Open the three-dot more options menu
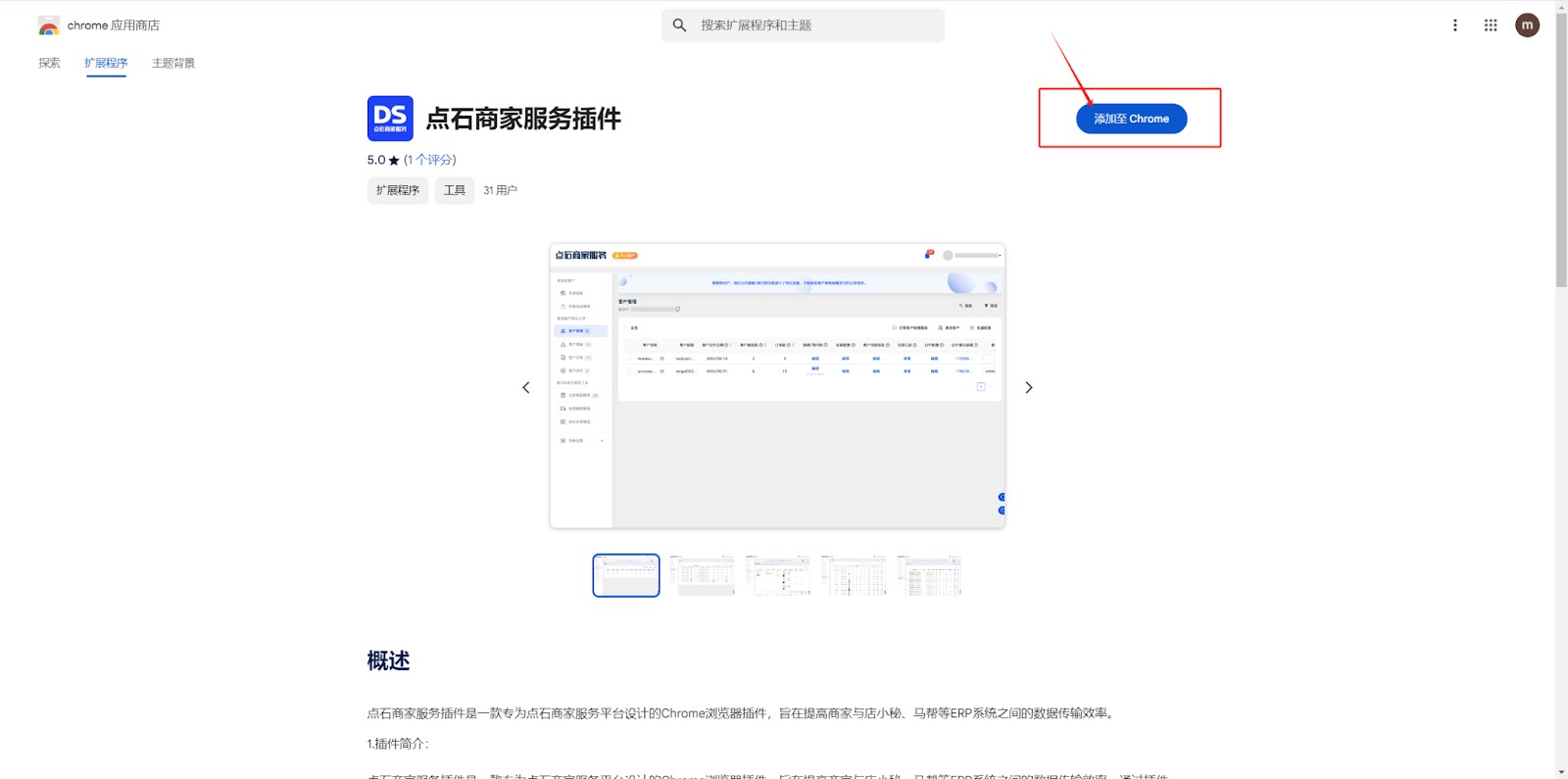1568x779 pixels. pos(1455,25)
